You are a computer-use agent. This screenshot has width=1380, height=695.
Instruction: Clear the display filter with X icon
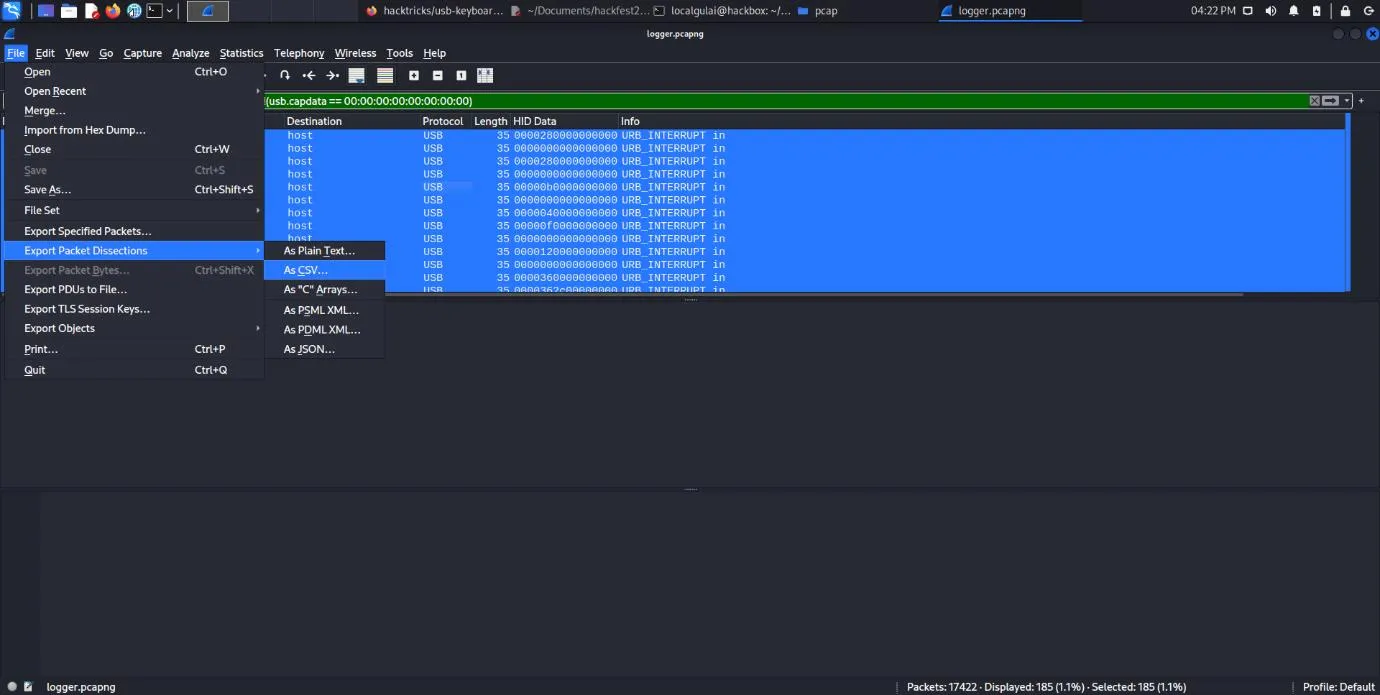pyautogui.click(x=1314, y=101)
